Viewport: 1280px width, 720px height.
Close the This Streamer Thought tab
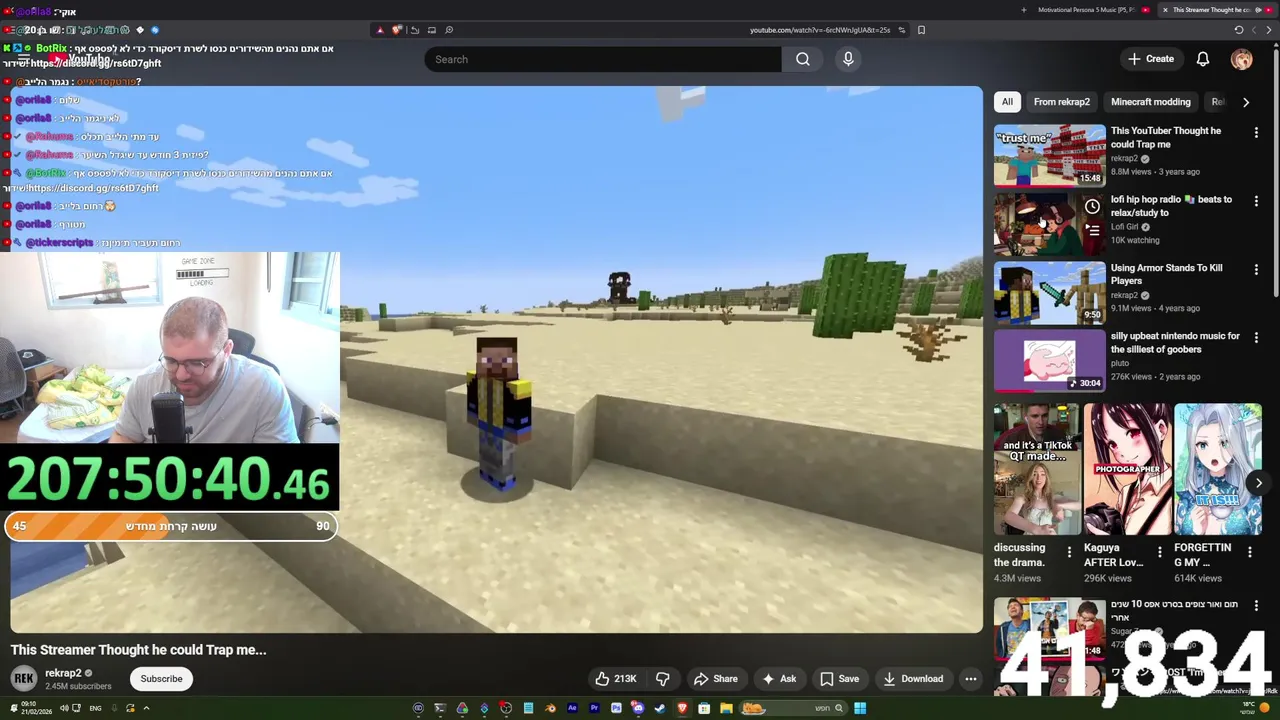point(1165,10)
